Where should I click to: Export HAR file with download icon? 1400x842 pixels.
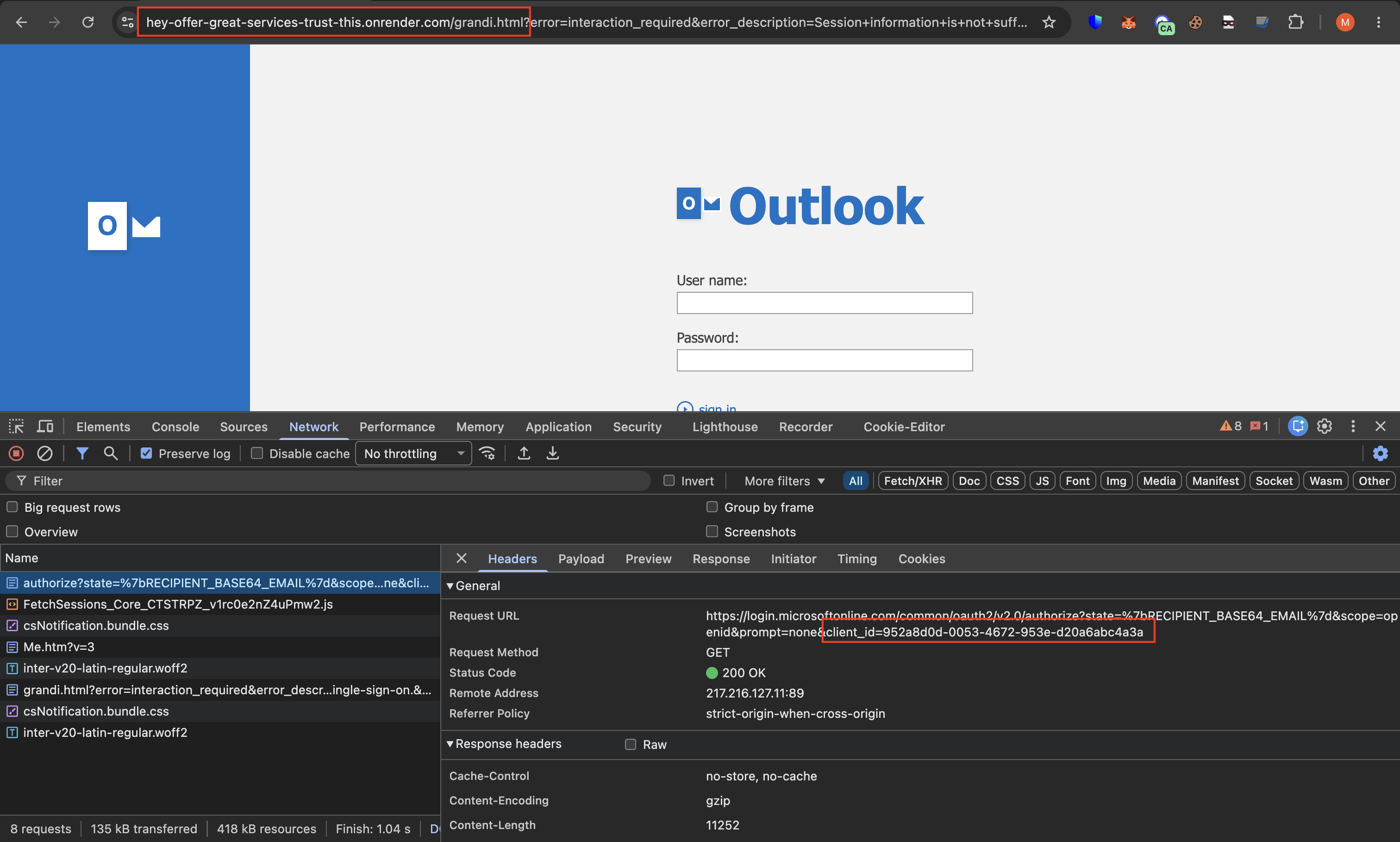pos(552,453)
